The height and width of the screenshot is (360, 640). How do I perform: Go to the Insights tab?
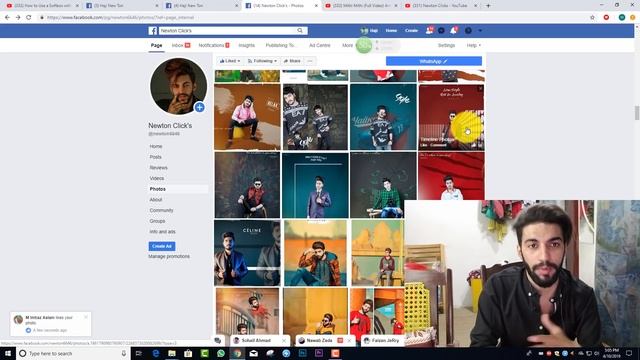(247, 45)
